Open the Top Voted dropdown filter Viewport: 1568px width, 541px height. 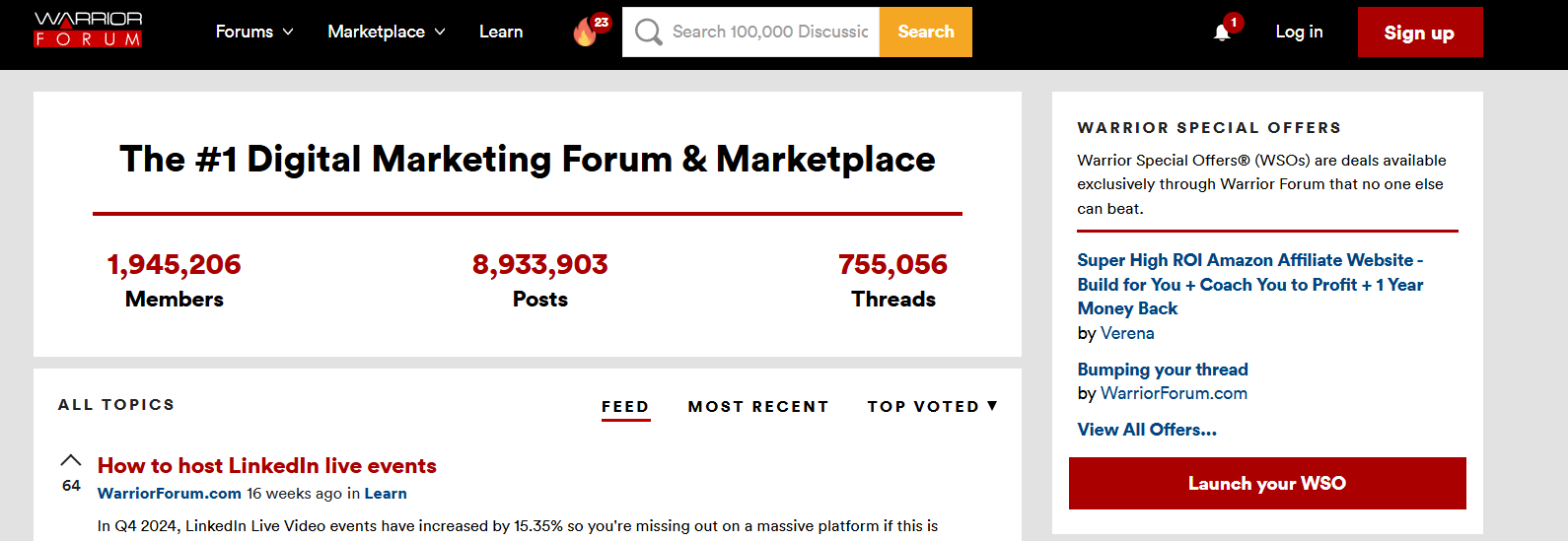tap(933, 406)
